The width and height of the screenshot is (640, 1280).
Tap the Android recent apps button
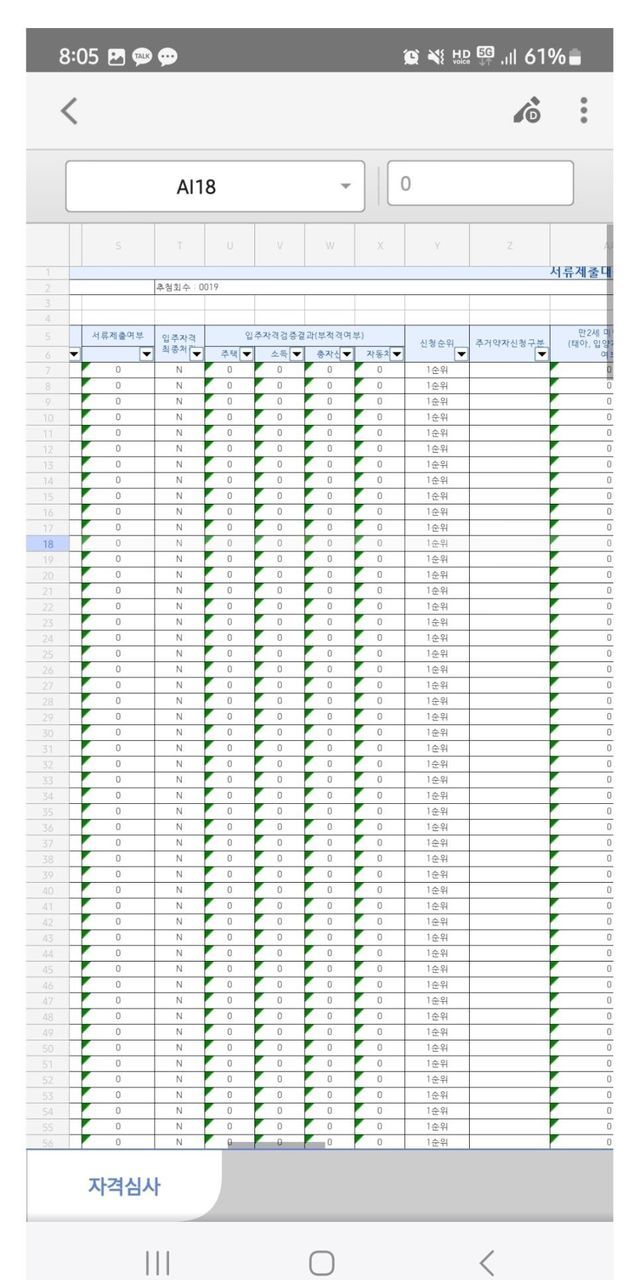tap(158, 1263)
